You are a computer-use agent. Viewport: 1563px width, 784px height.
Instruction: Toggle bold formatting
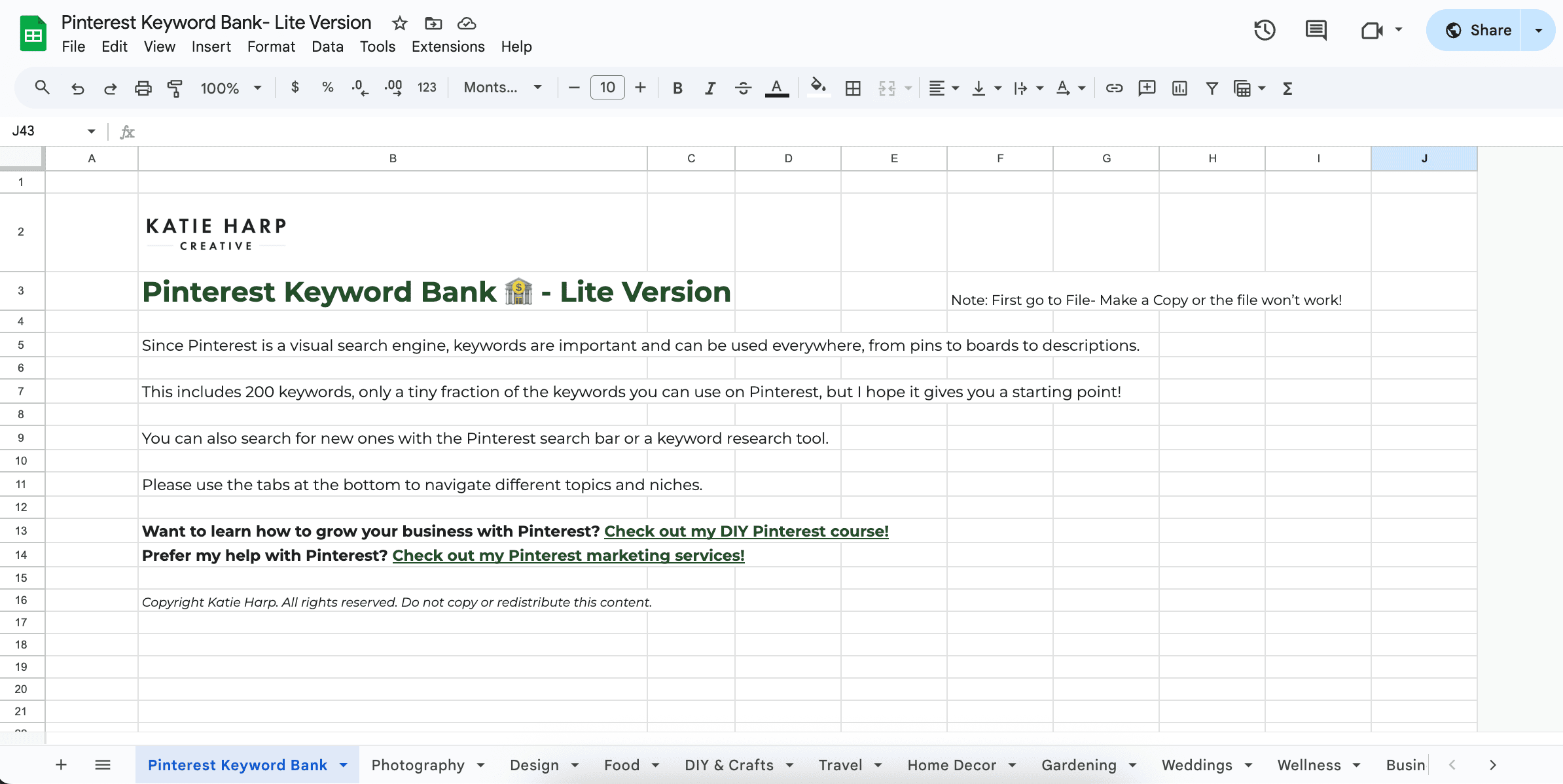click(678, 88)
